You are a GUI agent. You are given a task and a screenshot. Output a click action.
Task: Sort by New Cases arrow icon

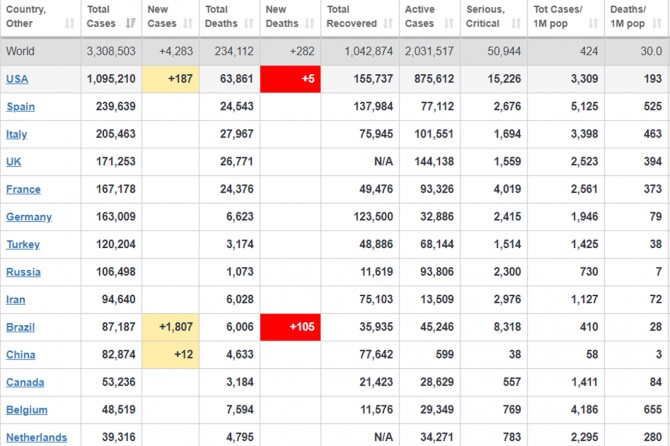click(x=188, y=23)
